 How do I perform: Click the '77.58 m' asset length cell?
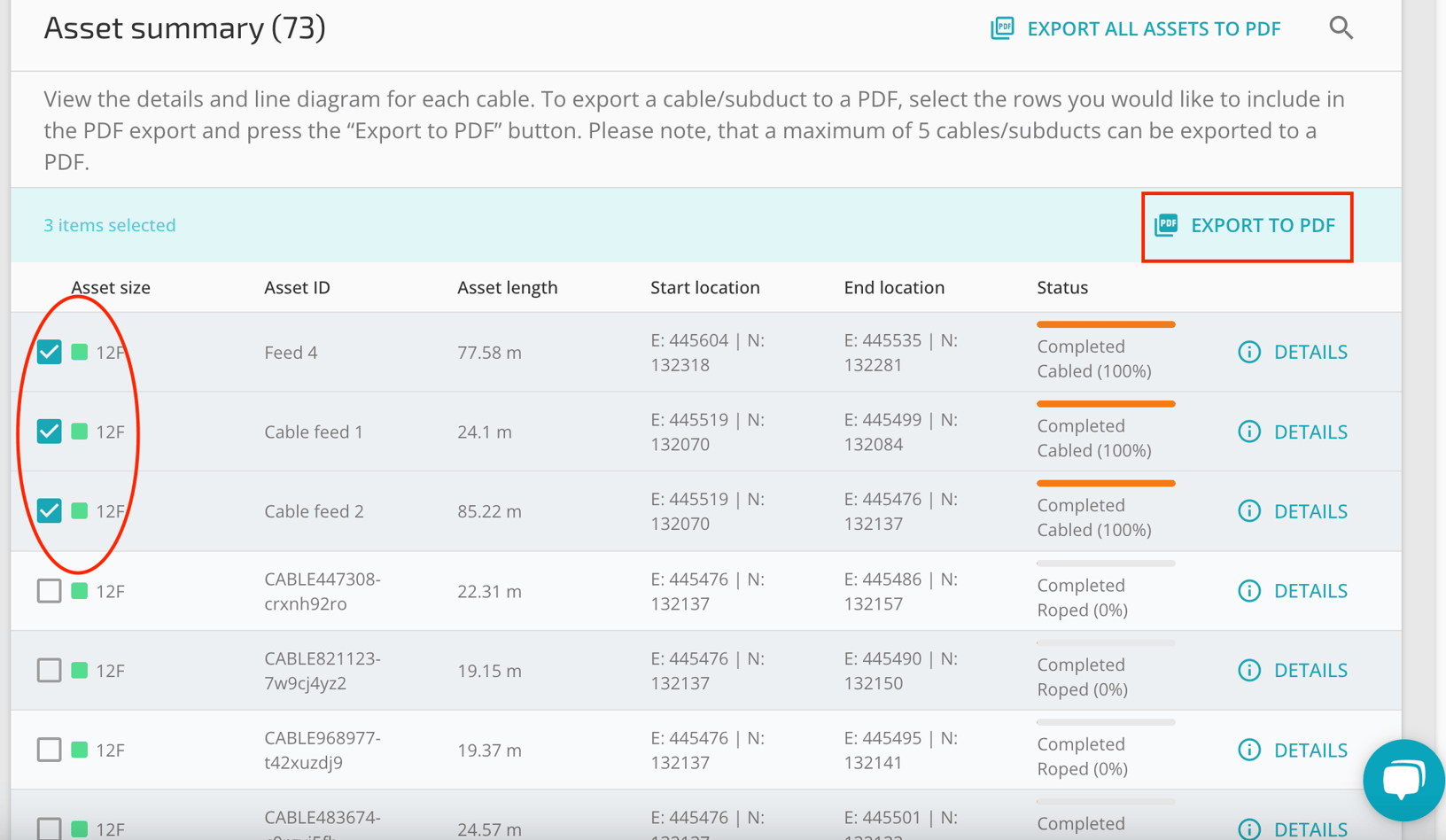coord(489,352)
